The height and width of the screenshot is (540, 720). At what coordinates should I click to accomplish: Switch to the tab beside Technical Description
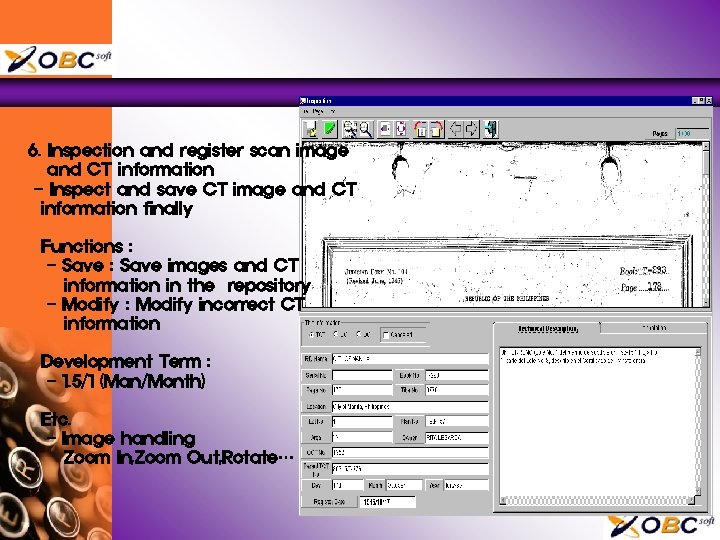click(x=653, y=328)
